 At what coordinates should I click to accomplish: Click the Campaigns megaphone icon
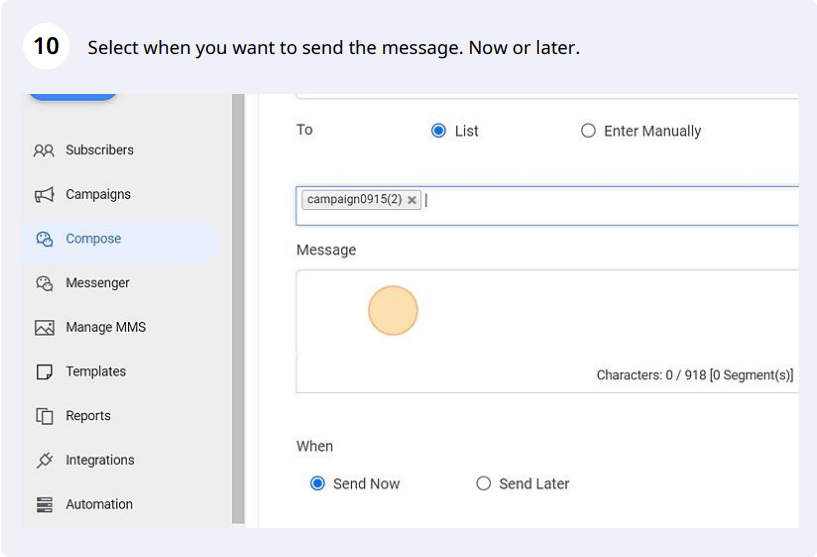tap(44, 195)
